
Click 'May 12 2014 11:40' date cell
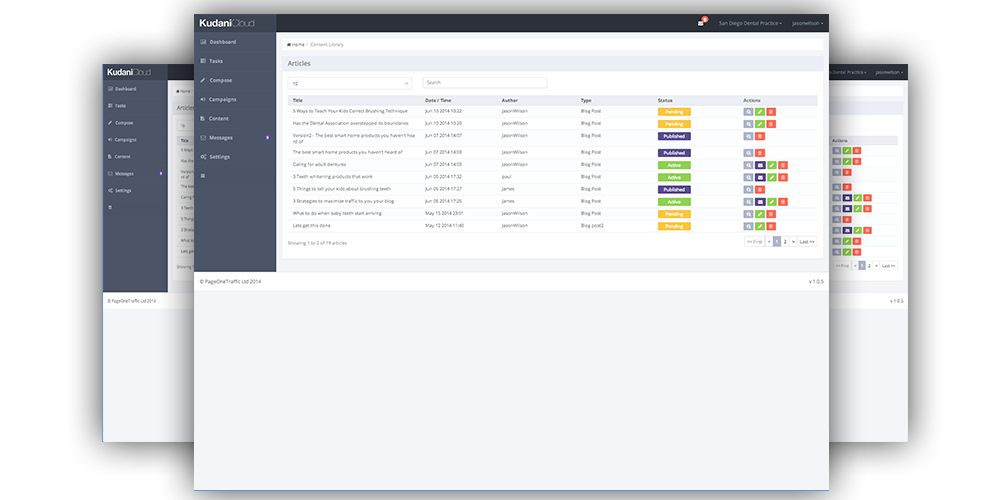tap(444, 226)
